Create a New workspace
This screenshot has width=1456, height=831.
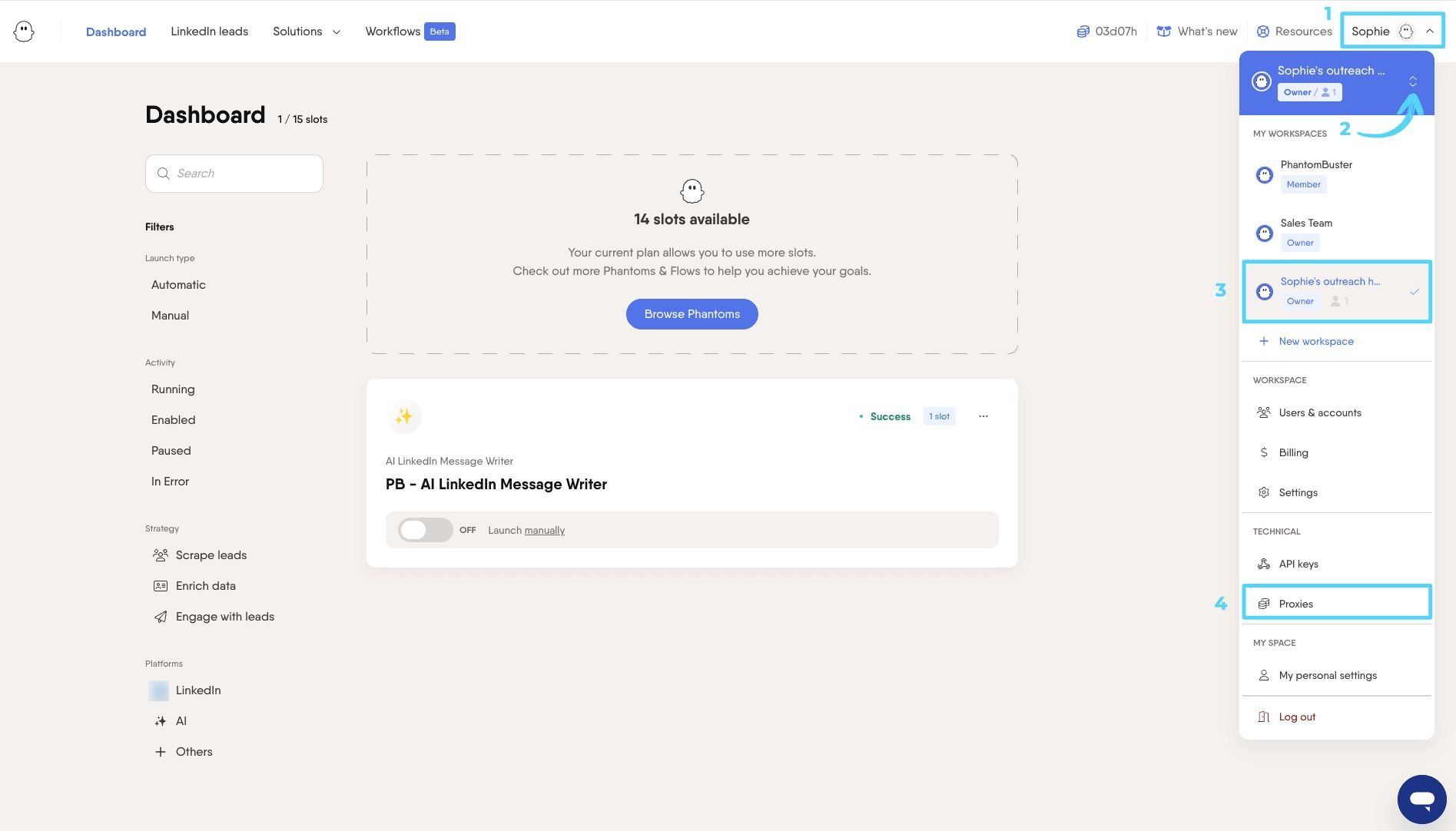[x=1306, y=341]
